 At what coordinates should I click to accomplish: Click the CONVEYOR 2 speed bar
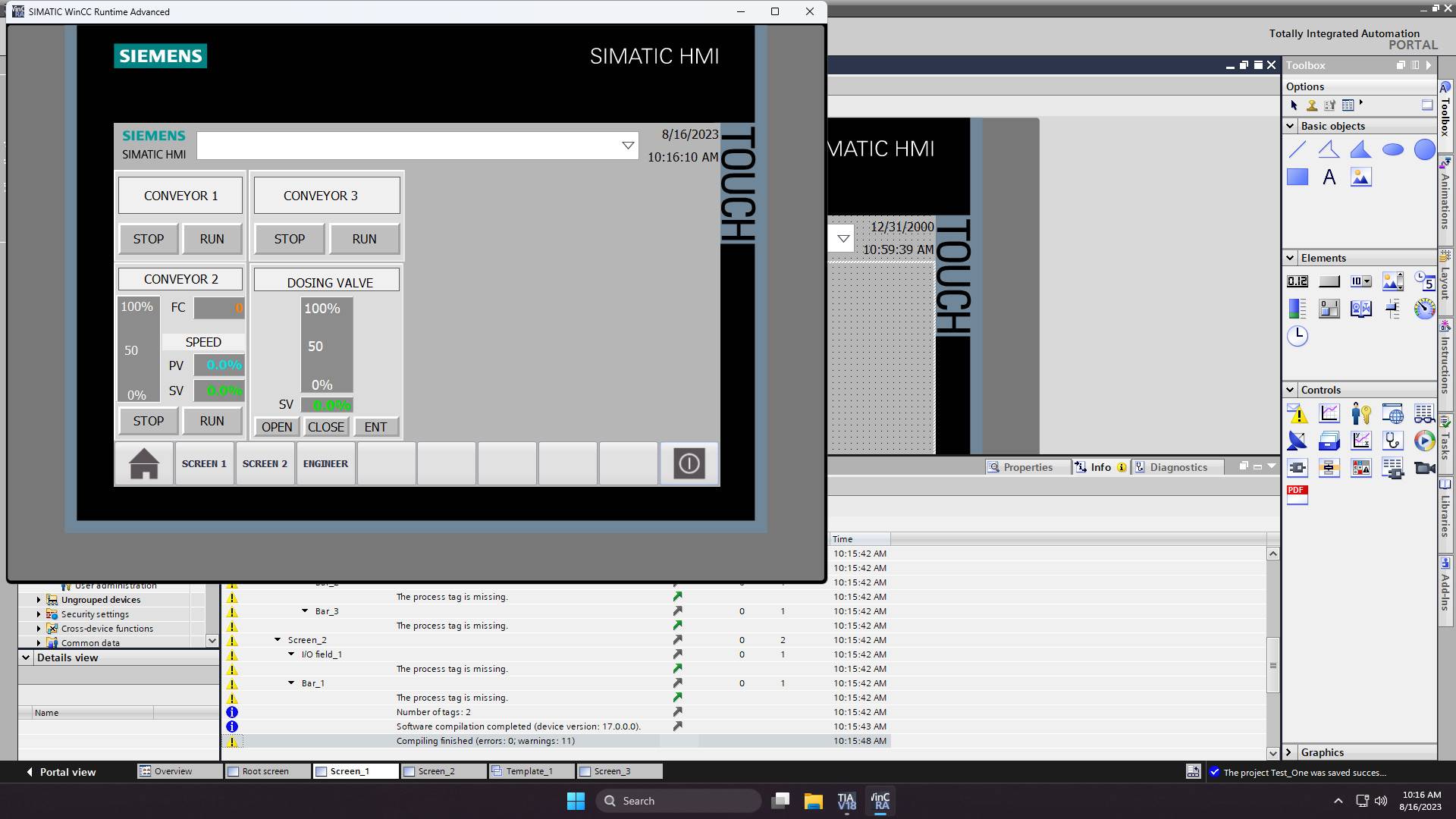click(139, 349)
